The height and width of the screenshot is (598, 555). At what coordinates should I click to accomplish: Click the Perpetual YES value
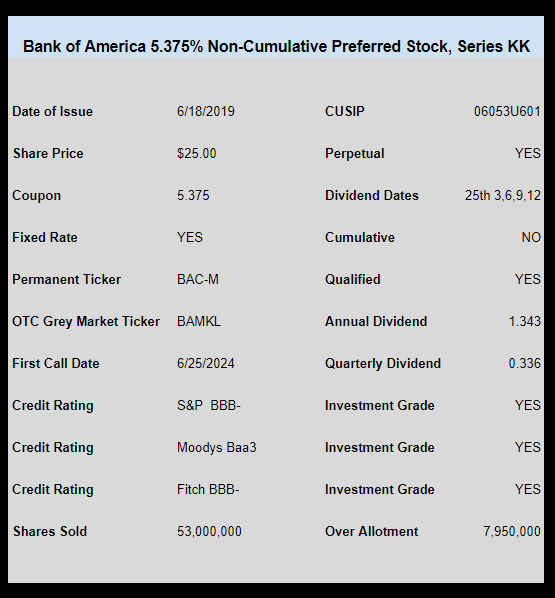(x=528, y=153)
